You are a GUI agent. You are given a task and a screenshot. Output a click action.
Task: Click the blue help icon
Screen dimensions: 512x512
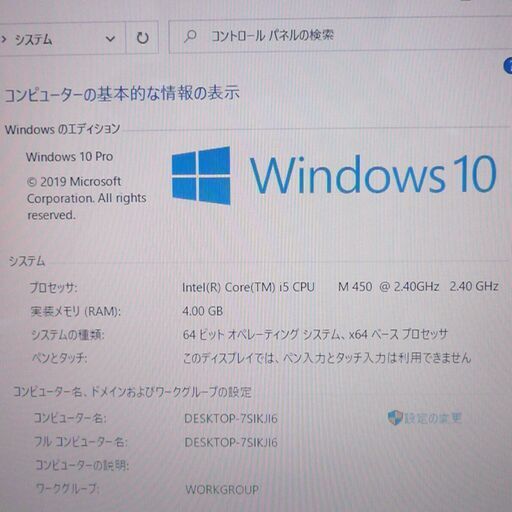coord(508,66)
